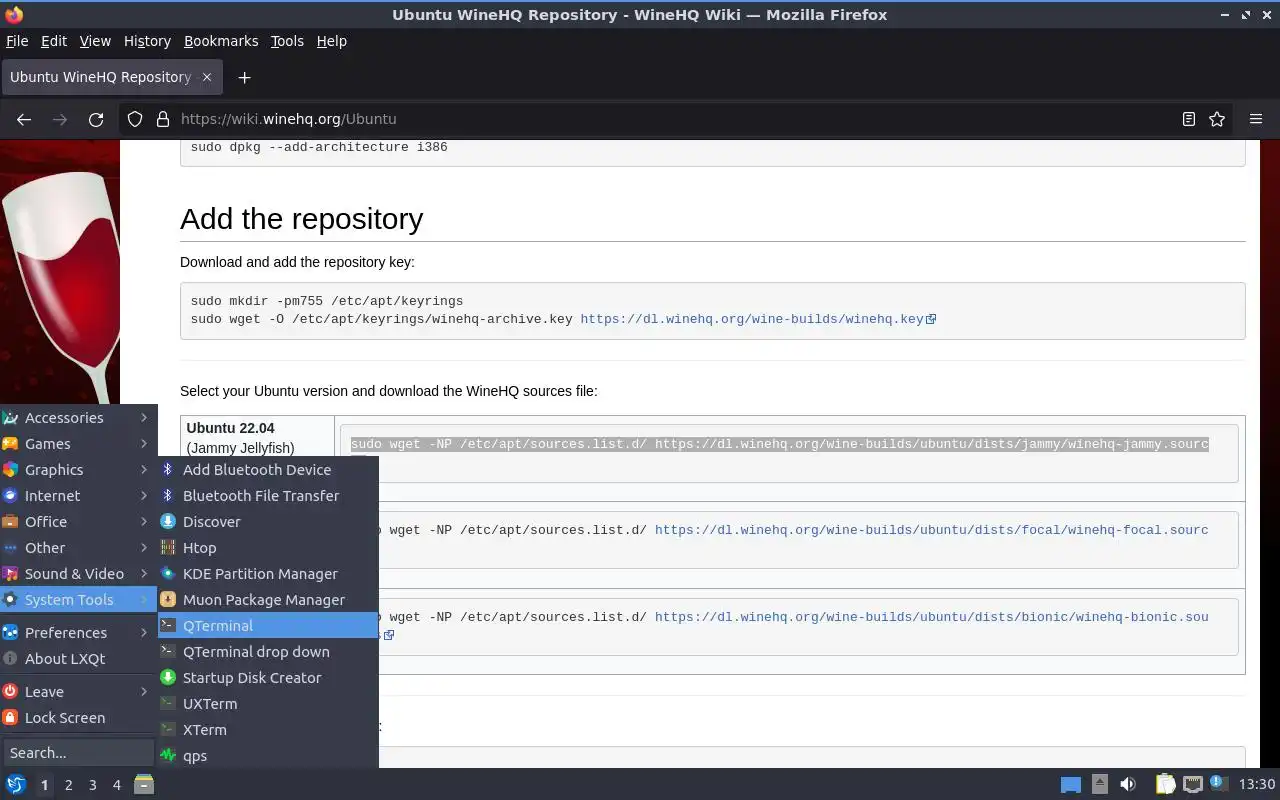Toggle reader view in address bar
The width and height of the screenshot is (1280, 800).
(x=1189, y=119)
